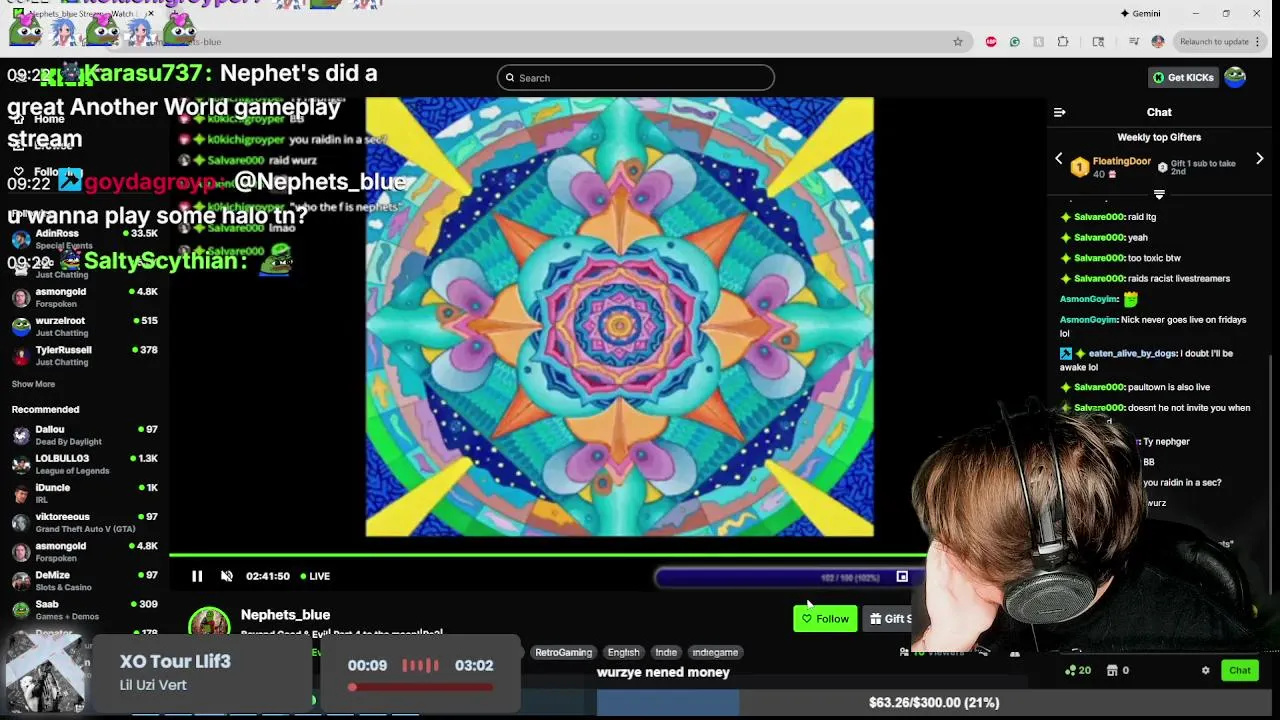Open Chrome three-dot menu
This screenshot has width=1280, height=720.
[x=1258, y=42]
